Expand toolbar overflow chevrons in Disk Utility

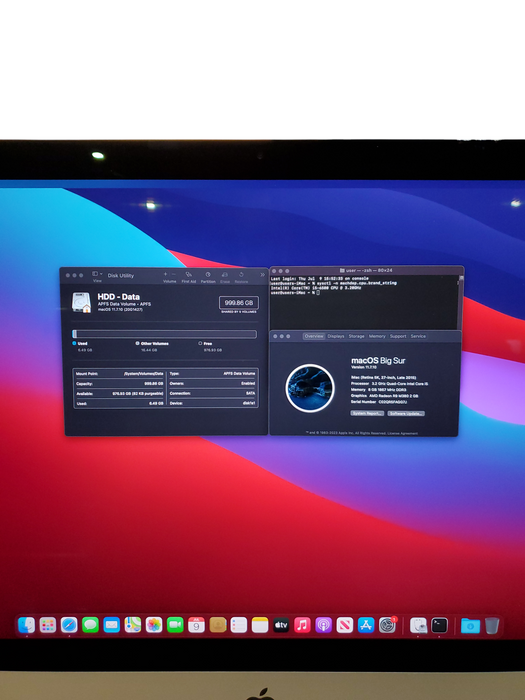(x=262, y=275)
